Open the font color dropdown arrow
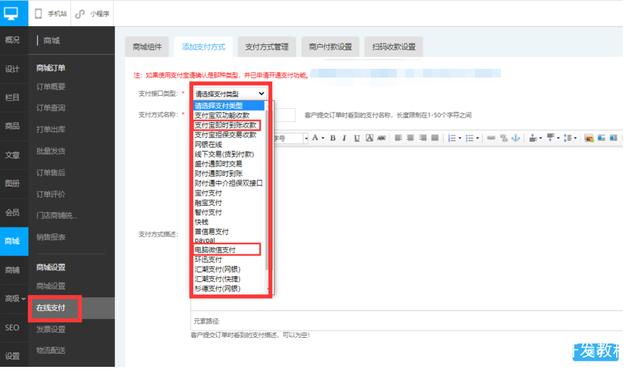Image resolution: width=640 pixels, height=369 pixels. pyautogui.click(x=322, y=138)
